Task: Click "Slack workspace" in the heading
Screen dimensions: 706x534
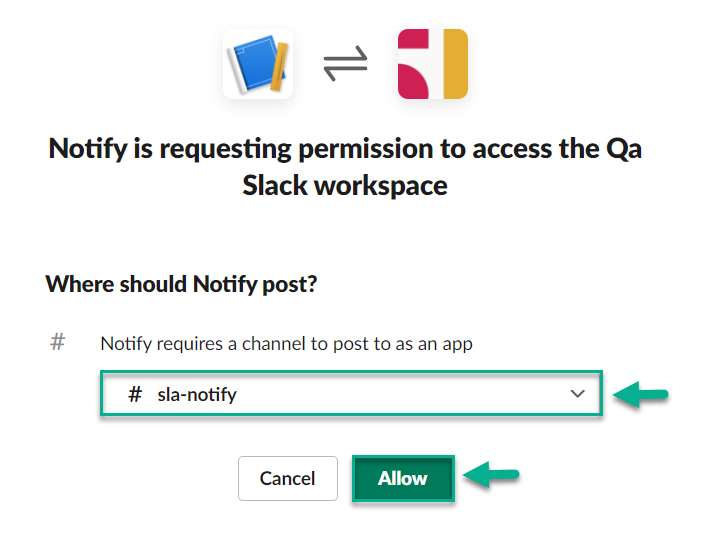Action: 345,185
